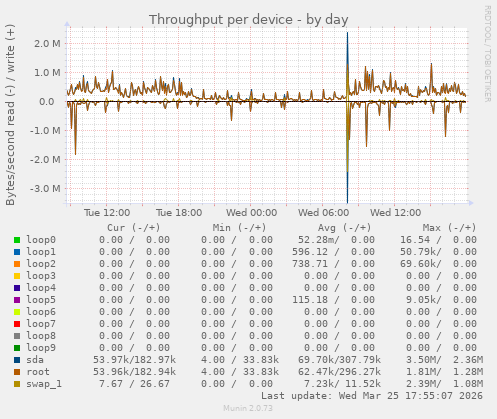The image size is (497, 419).
Task: Click the sda navy color swatch
Action: coord(17,360)
